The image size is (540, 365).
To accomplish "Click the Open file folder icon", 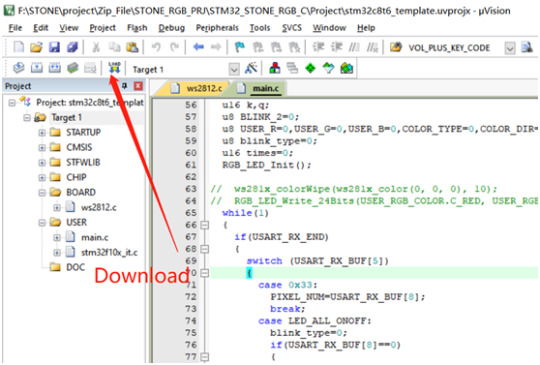I will pos(36,47).
